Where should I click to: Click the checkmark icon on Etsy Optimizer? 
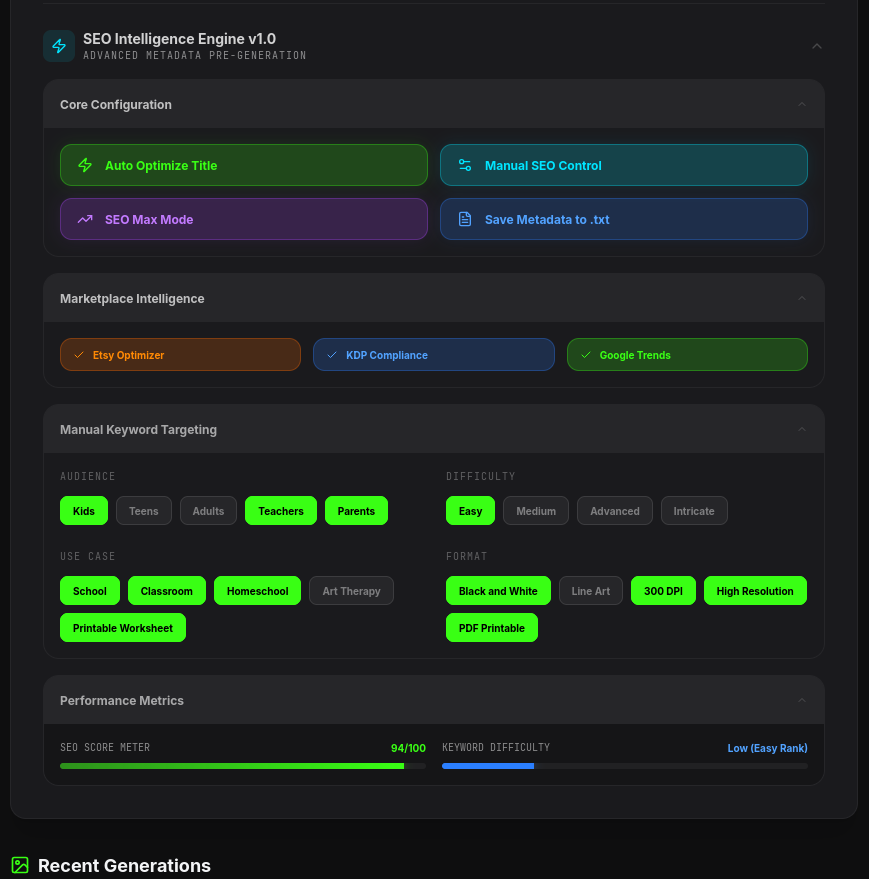(x=79, y=355)
